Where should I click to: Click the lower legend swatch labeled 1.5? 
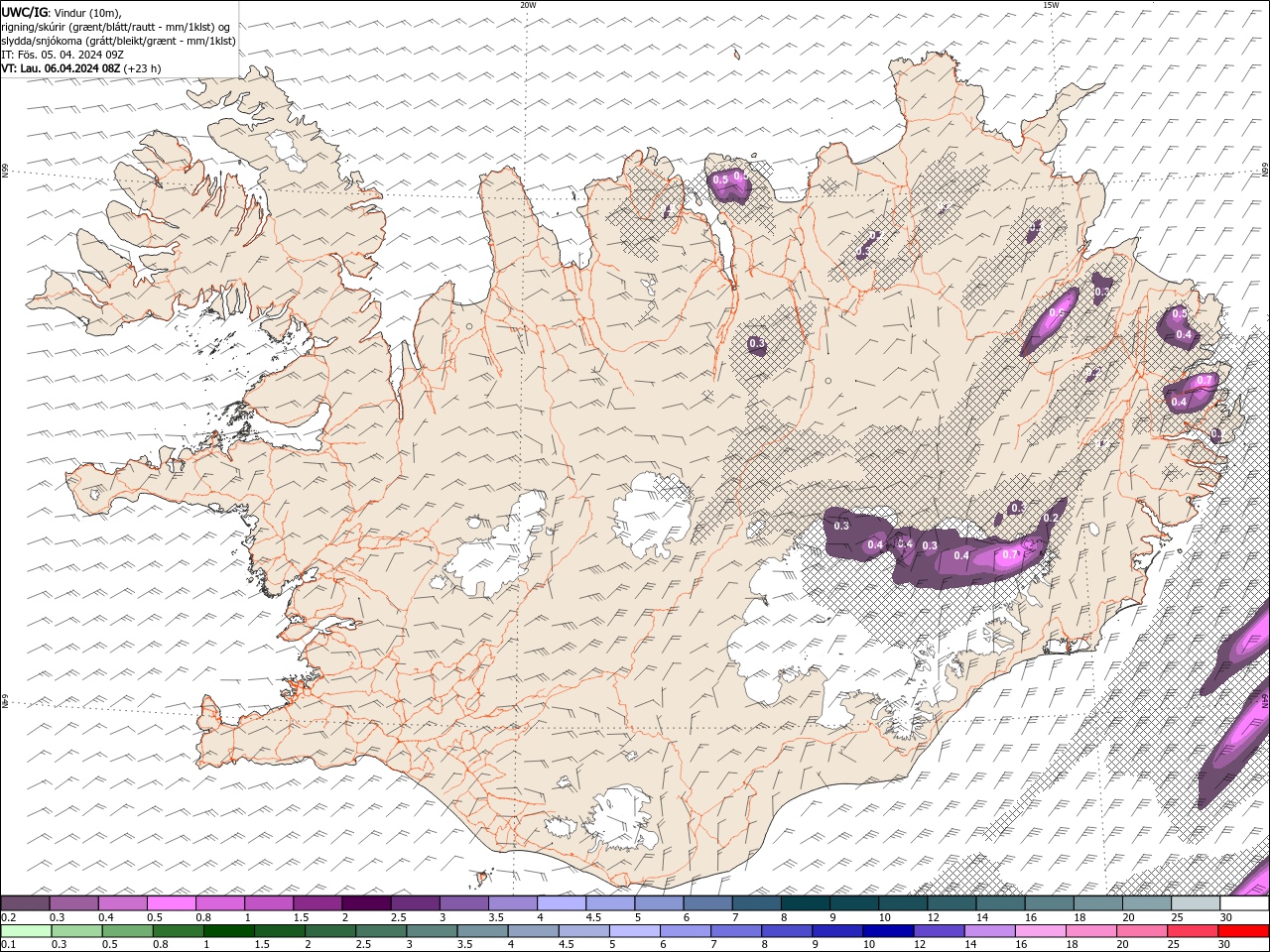279,931
